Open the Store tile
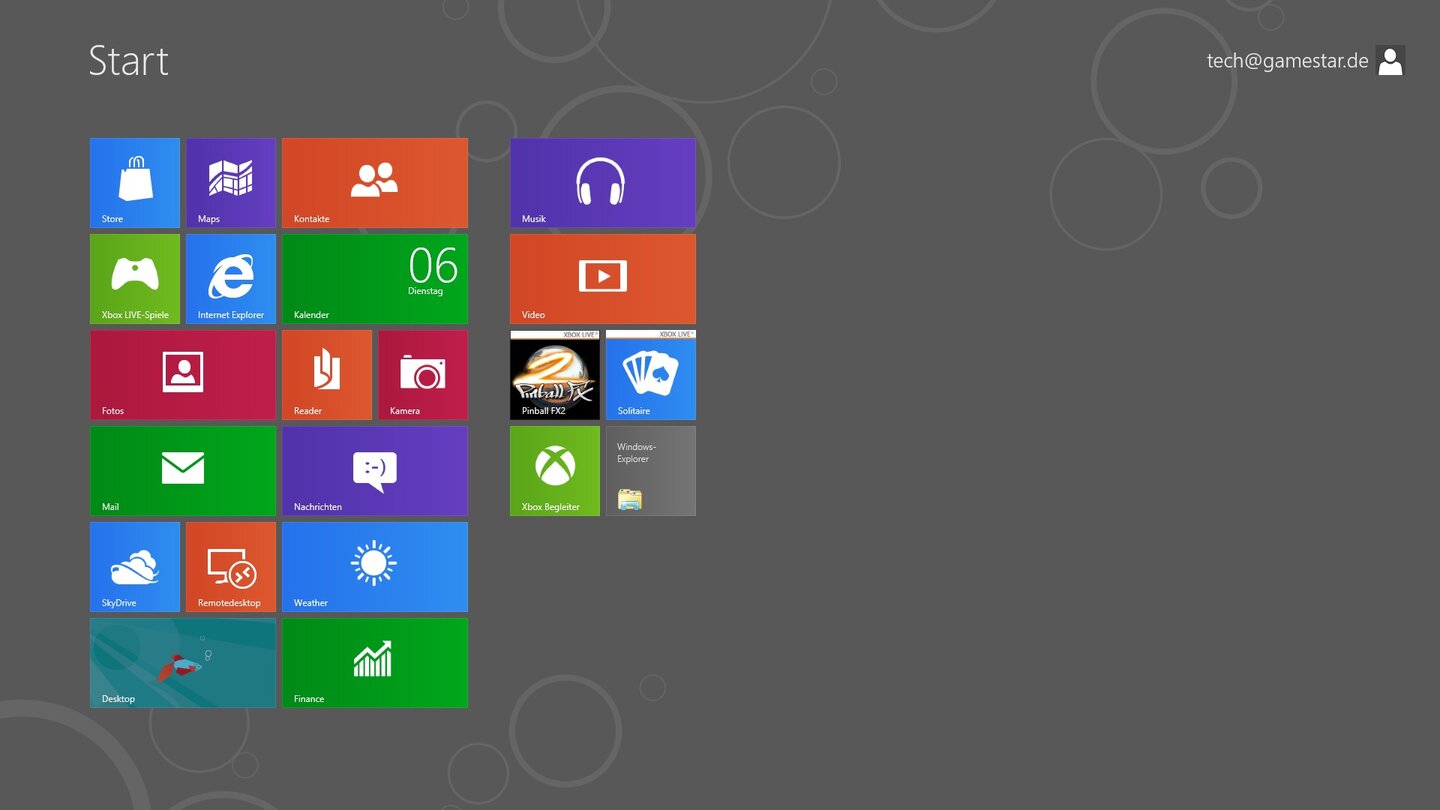Image resolution: width=1440 pixels, height=810 pixels. point(135,183)
